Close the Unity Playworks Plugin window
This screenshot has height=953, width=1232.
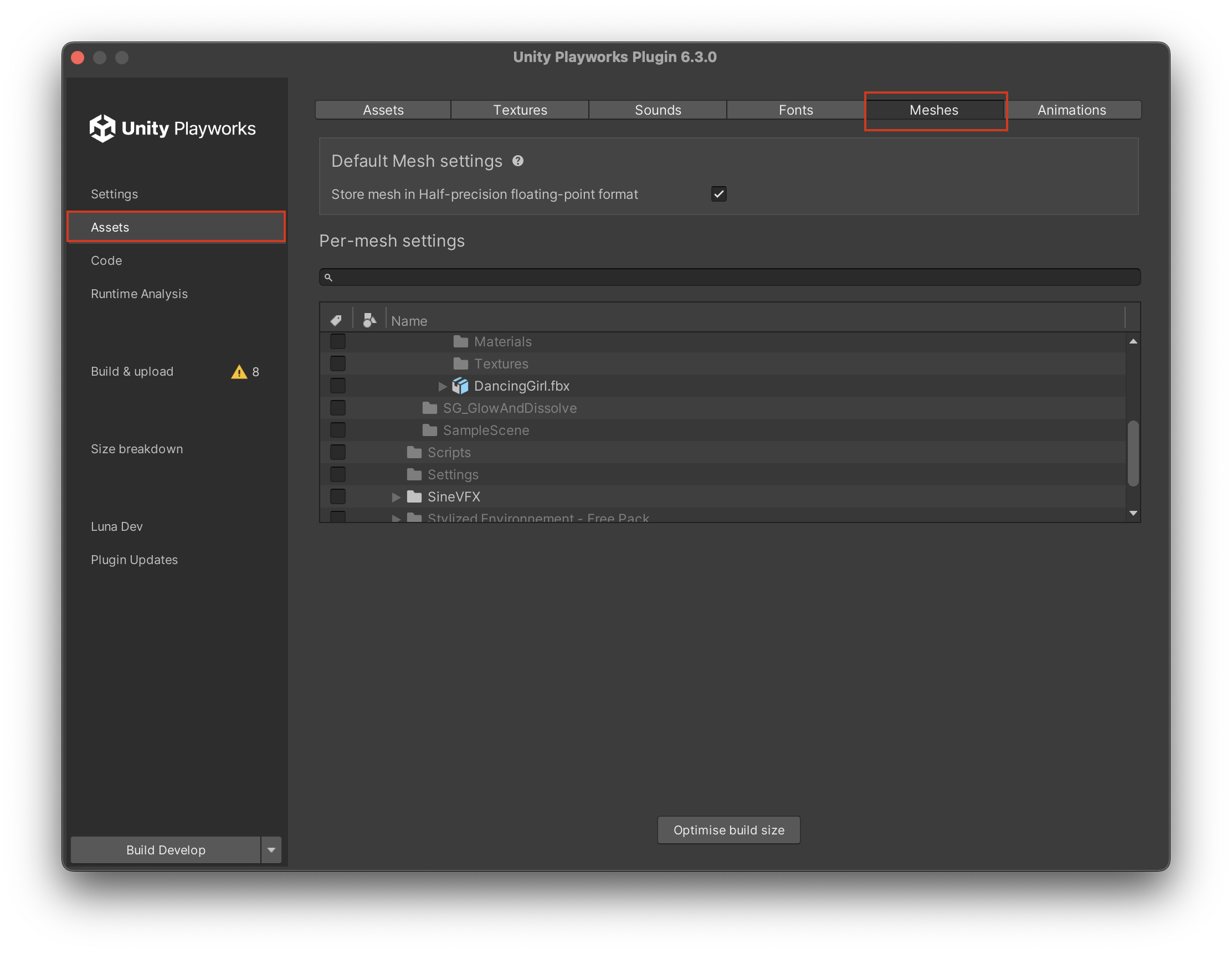coord(78,58)
